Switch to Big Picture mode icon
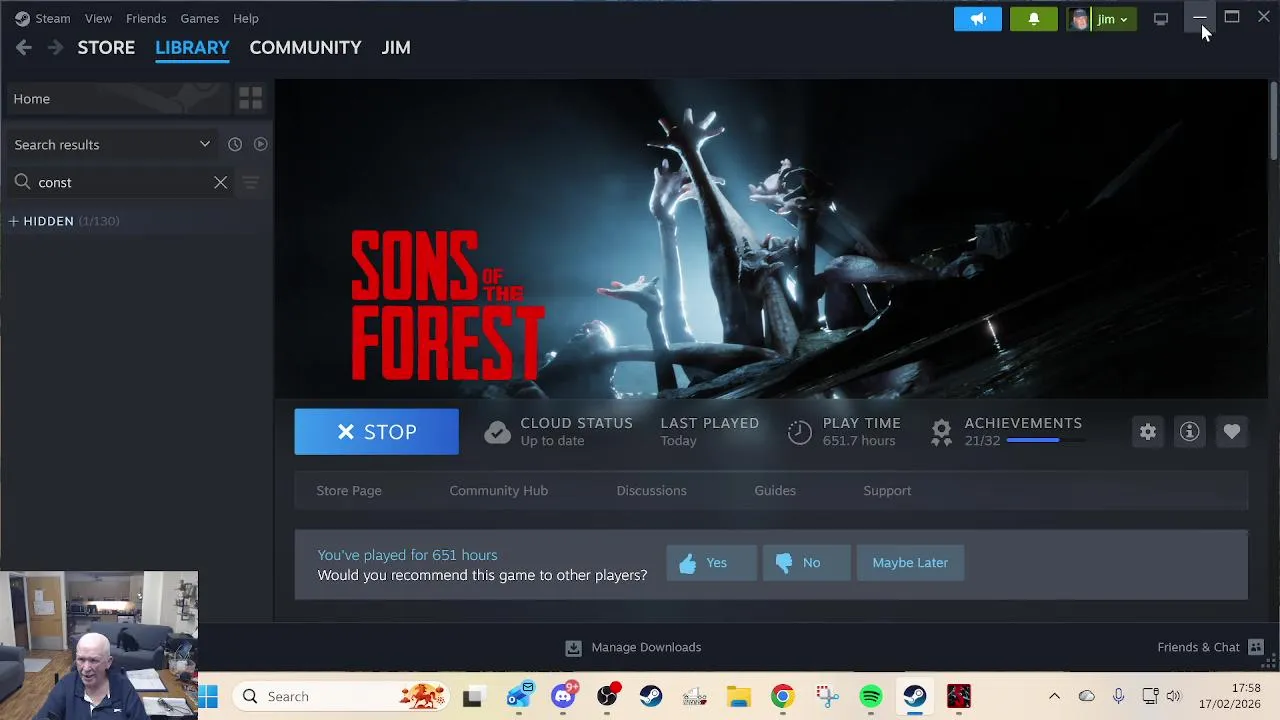This screenshot has width=1280, height=720. point(1161,19)
